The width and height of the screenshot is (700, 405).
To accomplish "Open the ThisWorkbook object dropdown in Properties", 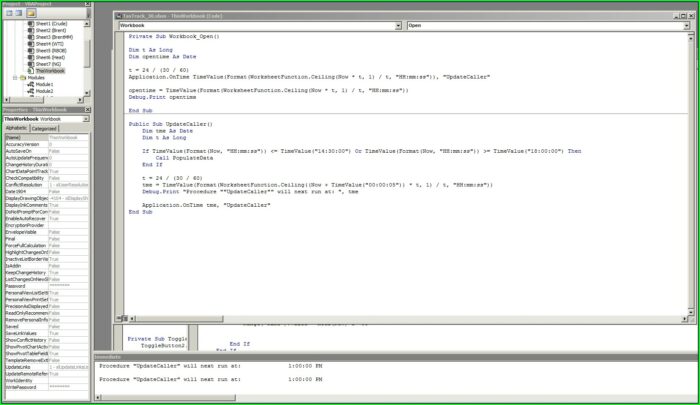I will pyautogui.click(x=86, y=119).
